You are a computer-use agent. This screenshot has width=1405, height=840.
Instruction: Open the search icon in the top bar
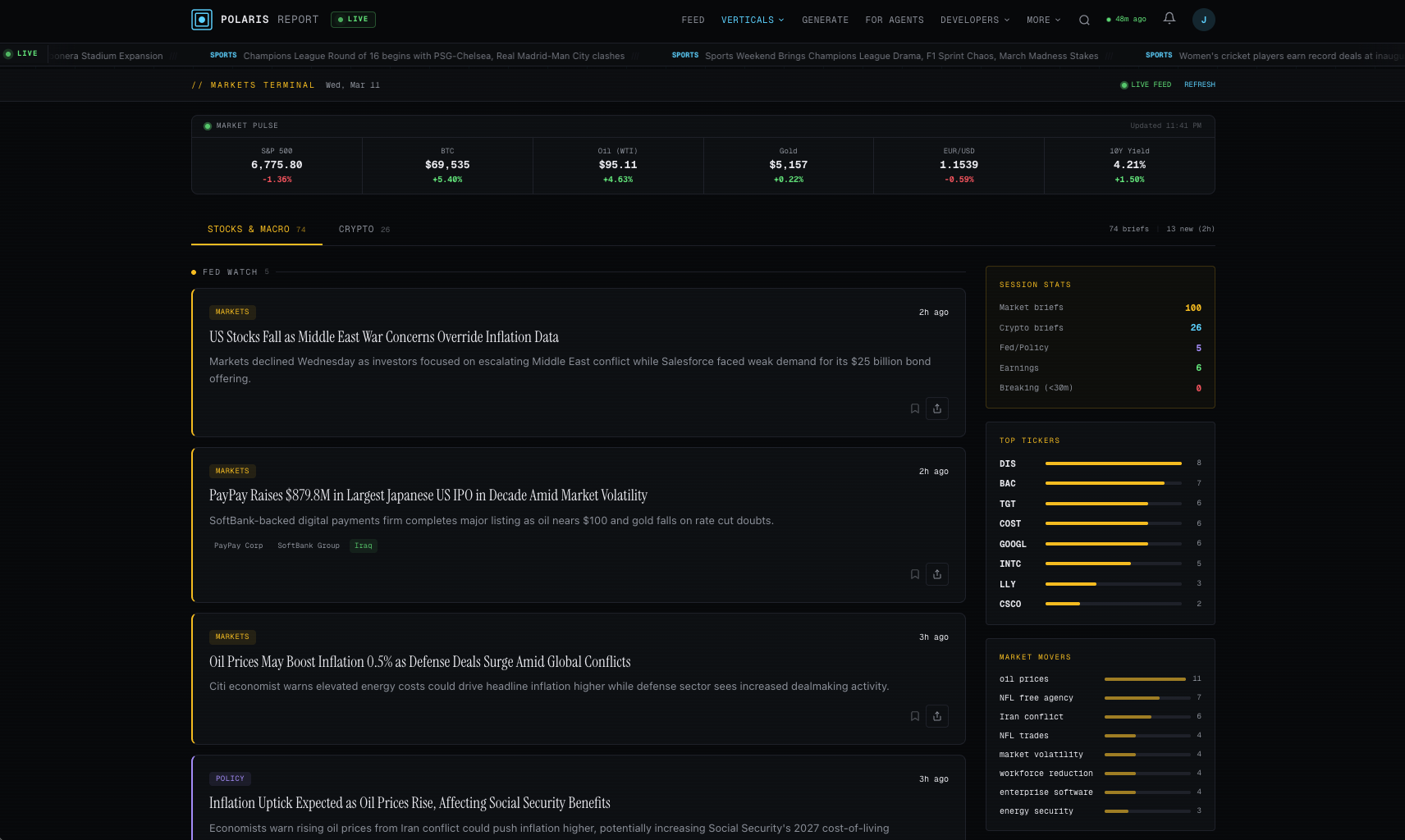1084,19
